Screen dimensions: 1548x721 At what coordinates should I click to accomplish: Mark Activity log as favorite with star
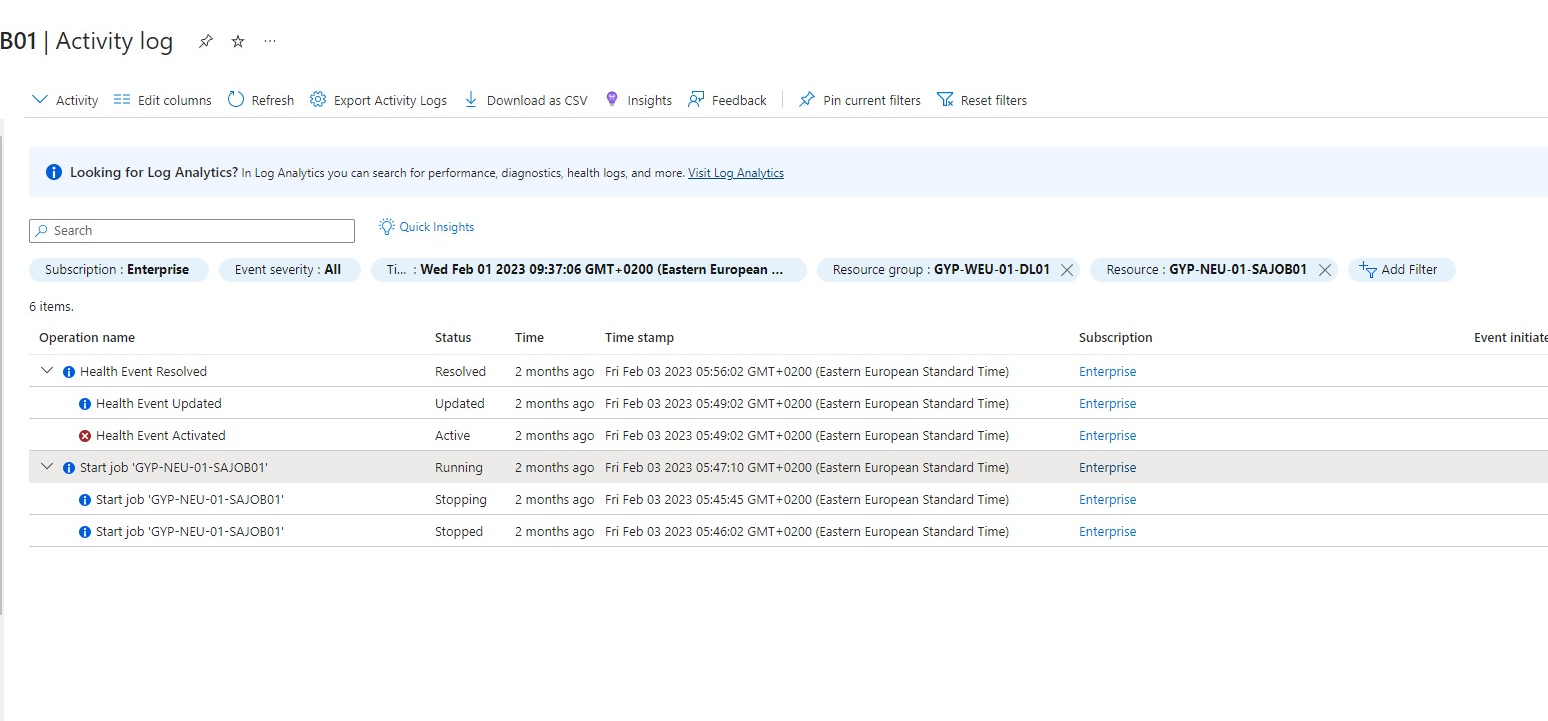tap(237, 42)
